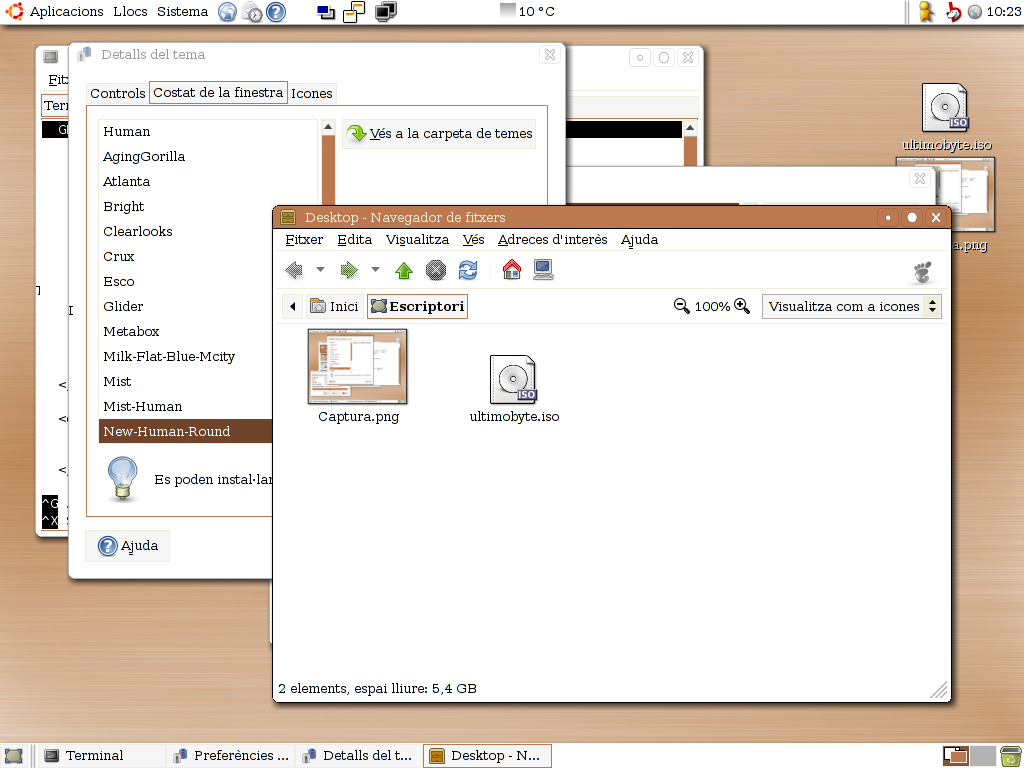Select the Glider theme
Image resolution: width=1024 pixels, height=768 pixels.
[185, 306]
